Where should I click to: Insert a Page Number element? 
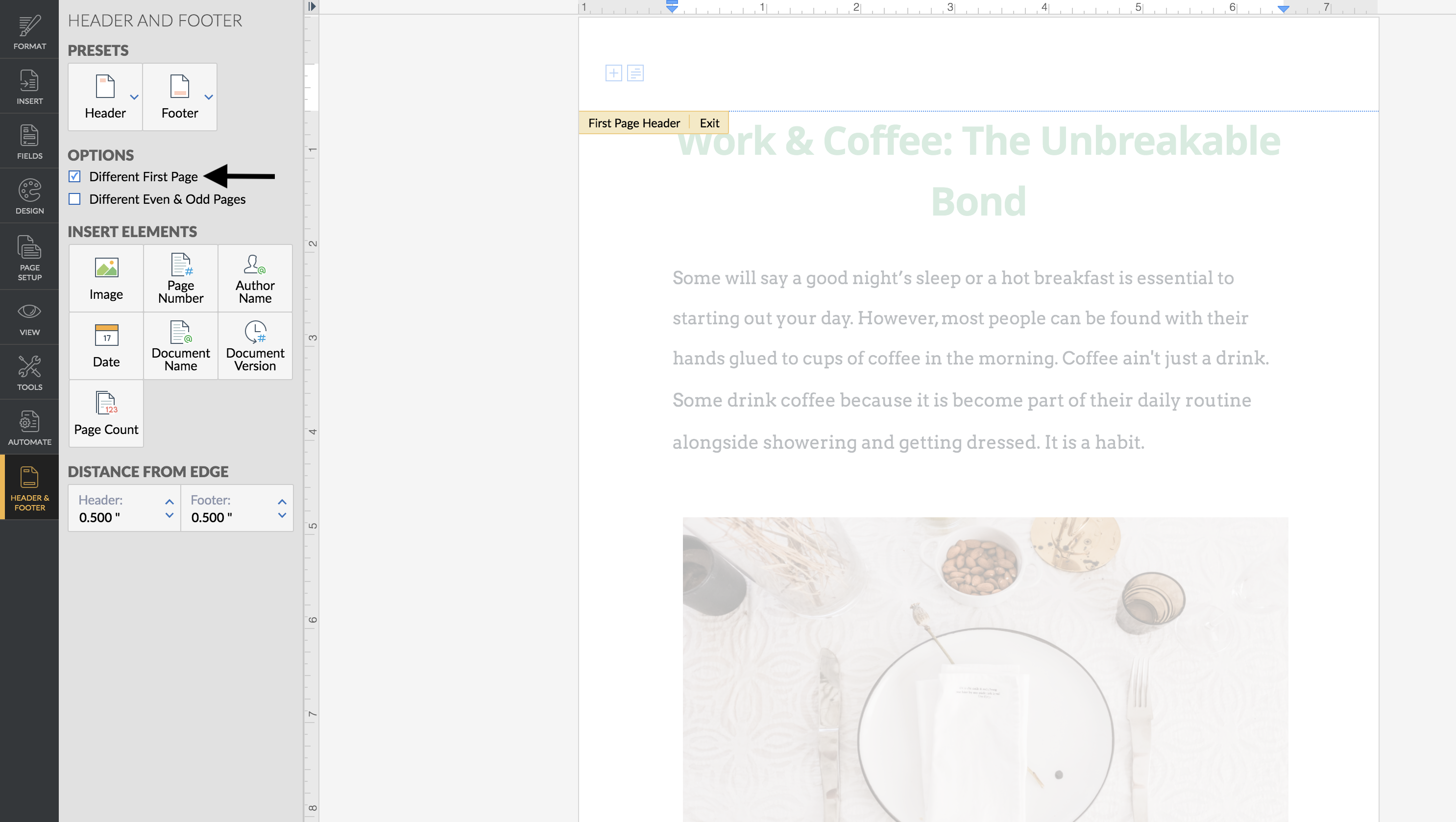(180, 278)
